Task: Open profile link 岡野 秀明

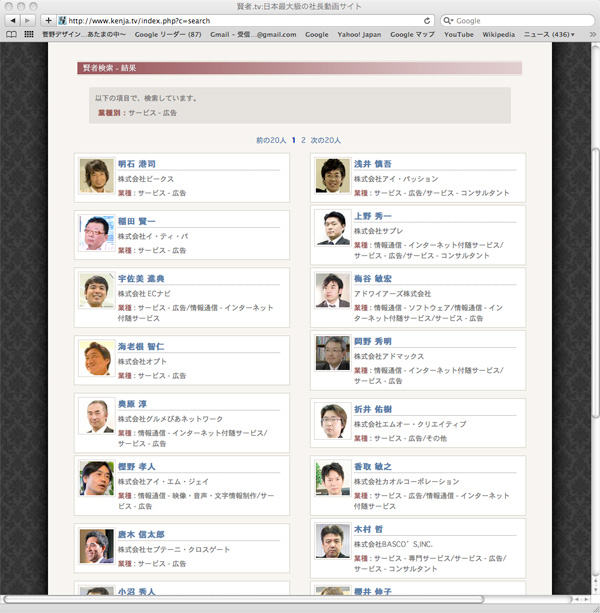Action: (373, 341)
